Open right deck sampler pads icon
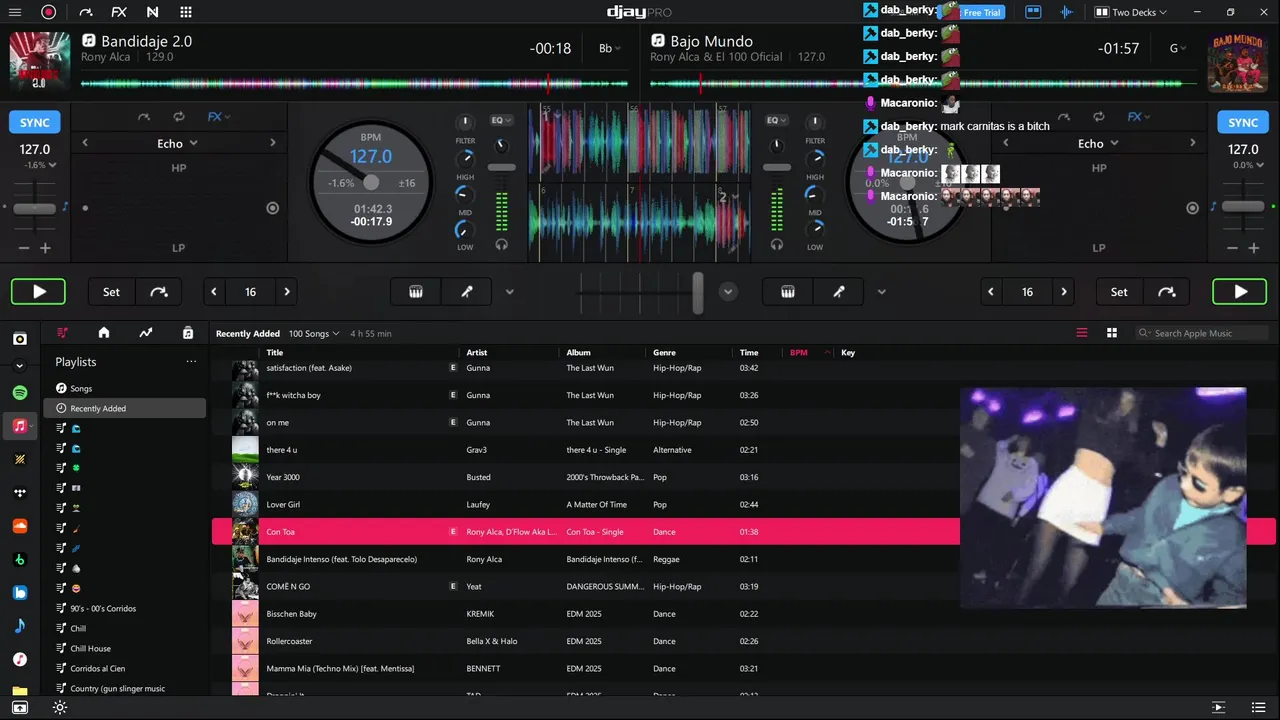 788,292
